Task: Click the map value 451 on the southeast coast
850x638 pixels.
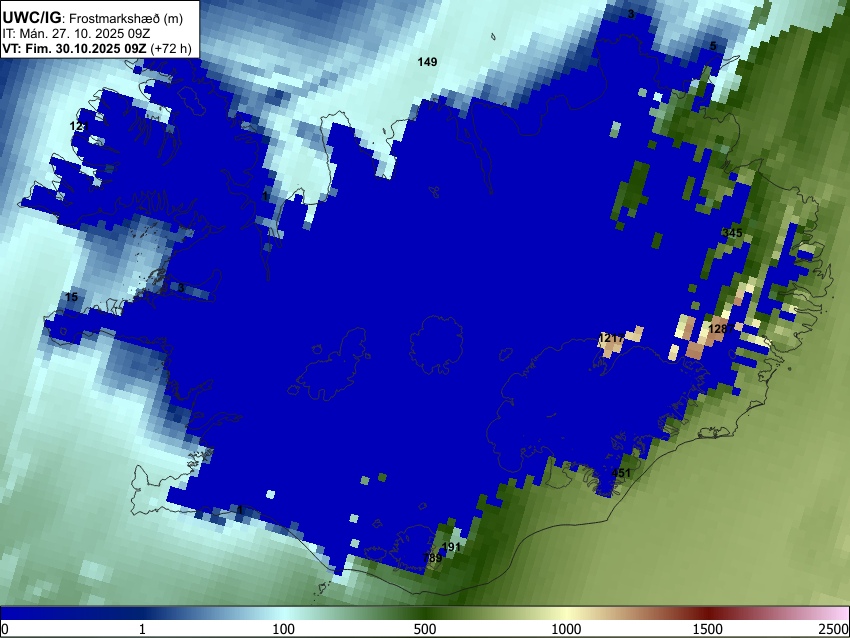Action: tap(621, 473)
